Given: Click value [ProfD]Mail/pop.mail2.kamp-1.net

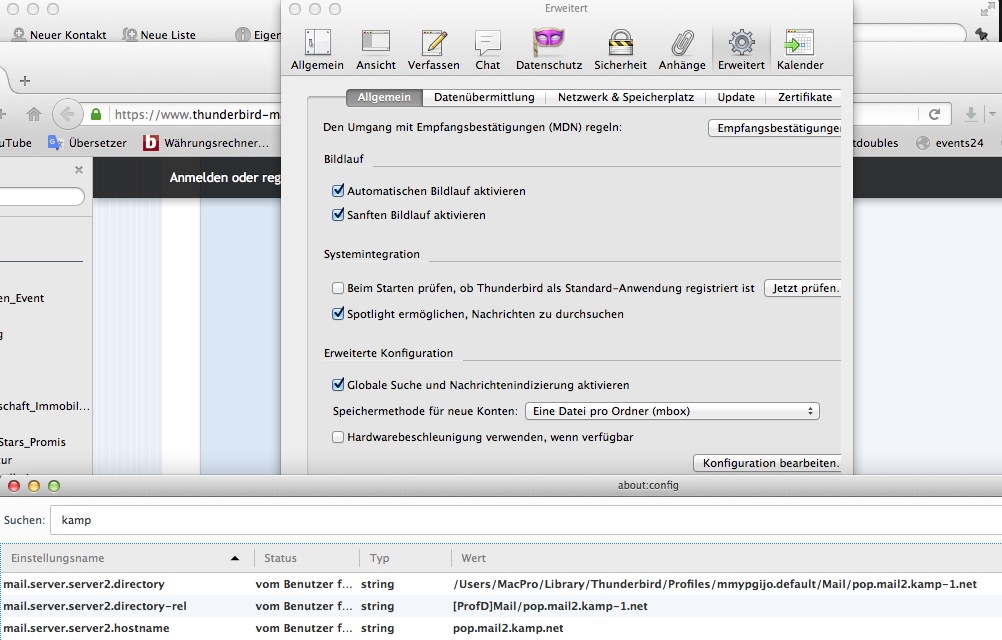Looking at the screenshot, I should pos(550,606).
